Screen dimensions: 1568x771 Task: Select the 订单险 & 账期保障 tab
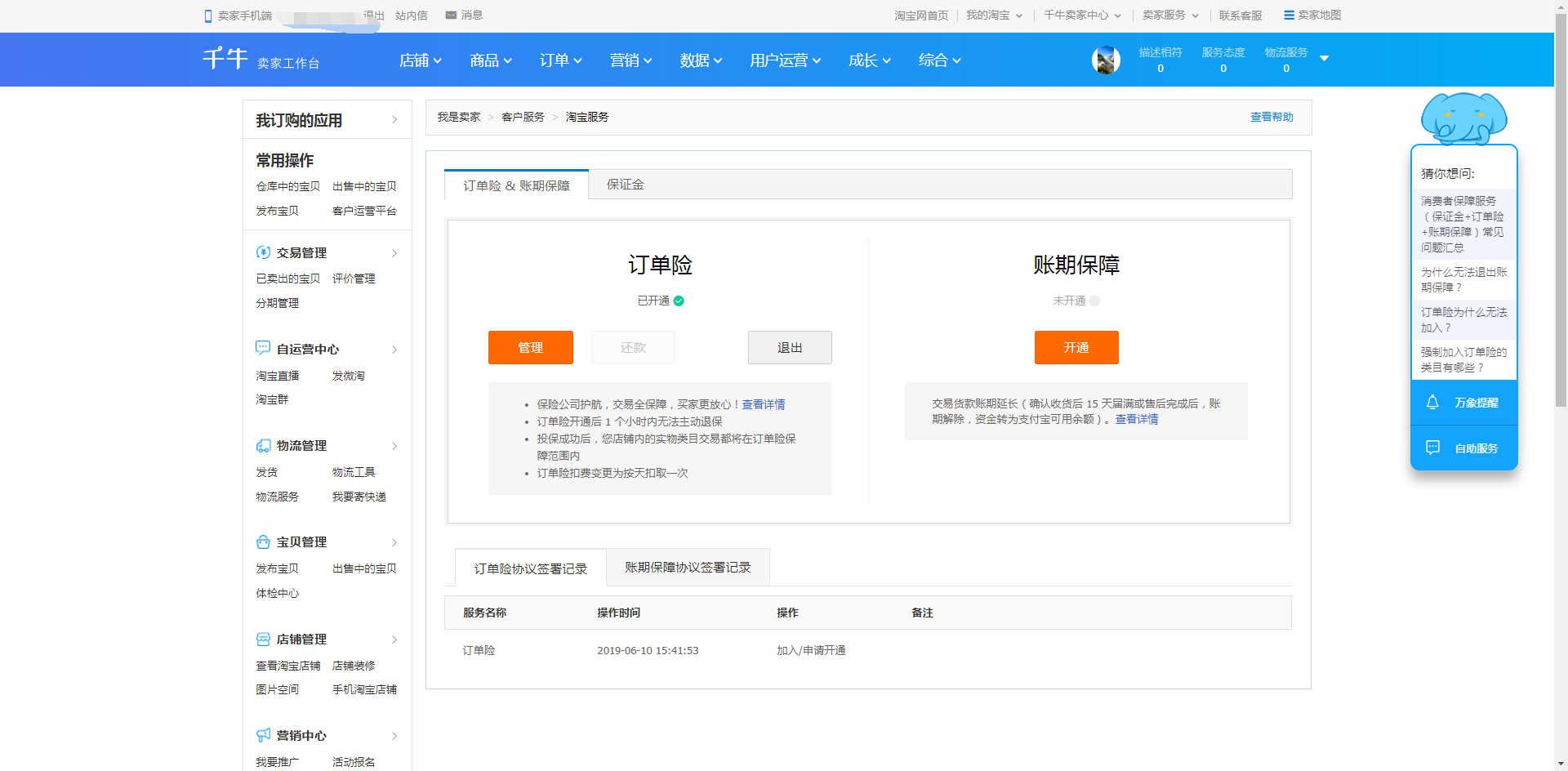pyautogui.click(x=516, y=185)
